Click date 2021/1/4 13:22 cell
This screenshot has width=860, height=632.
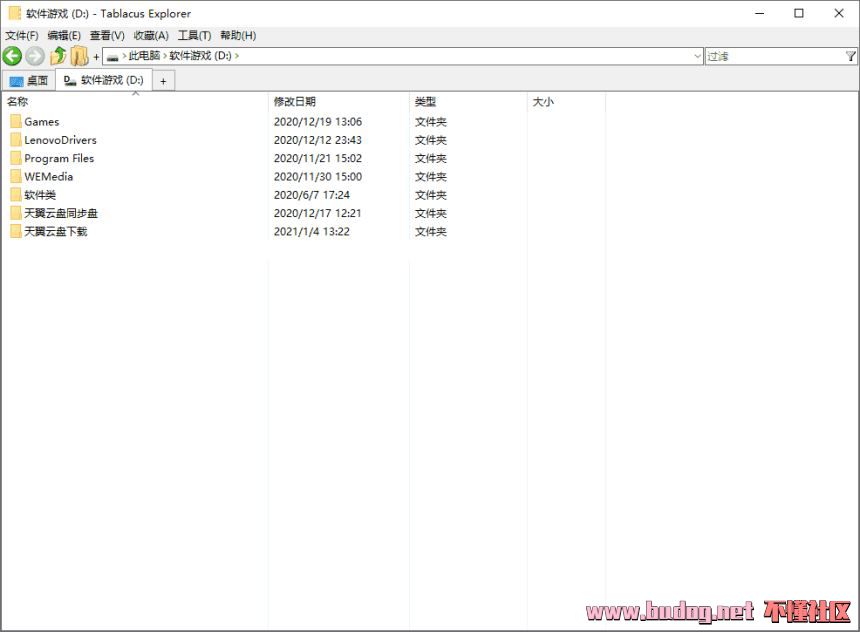point(312,232)
